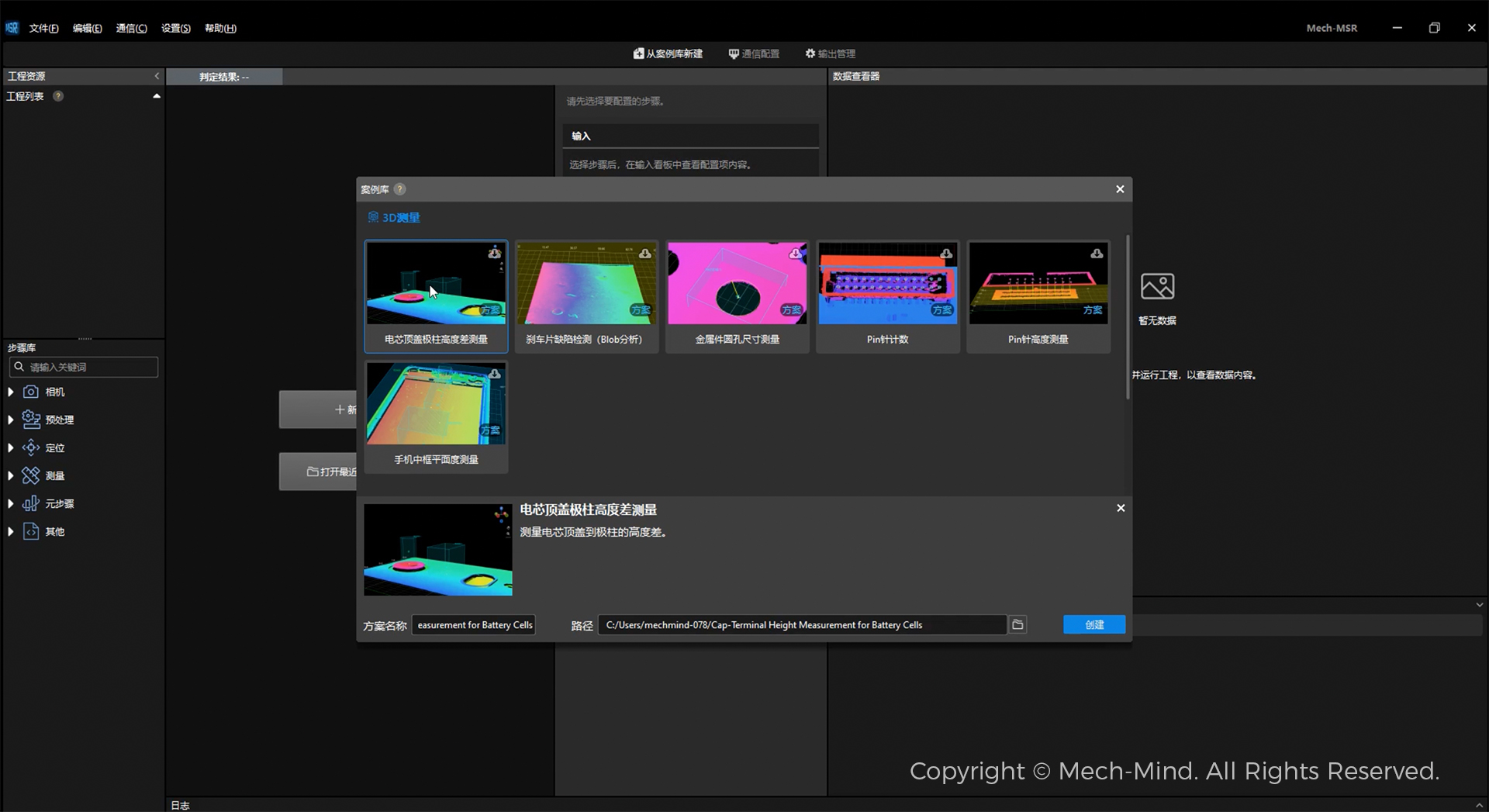Click the help icon beside 工程列表
Viewport: 1489px width, 812px height.
(x=58, y=96)
